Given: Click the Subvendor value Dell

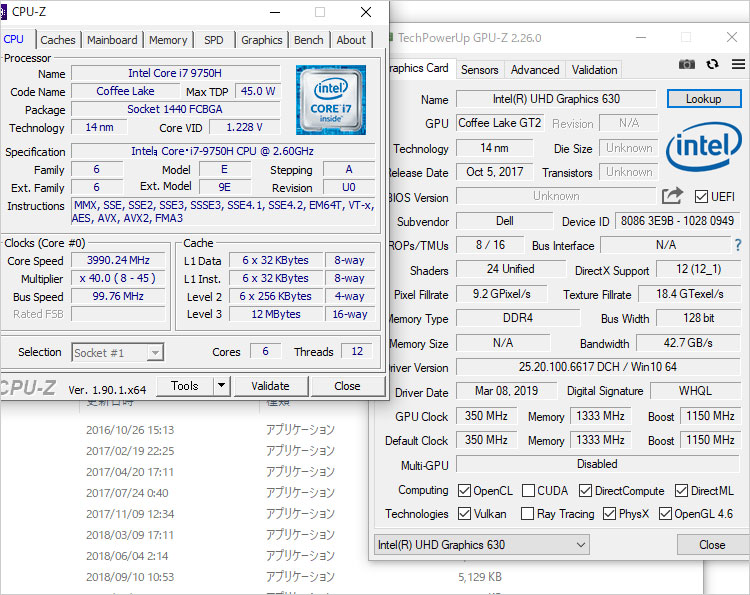Looking at the screenshot, I should (x=505, y=221).
